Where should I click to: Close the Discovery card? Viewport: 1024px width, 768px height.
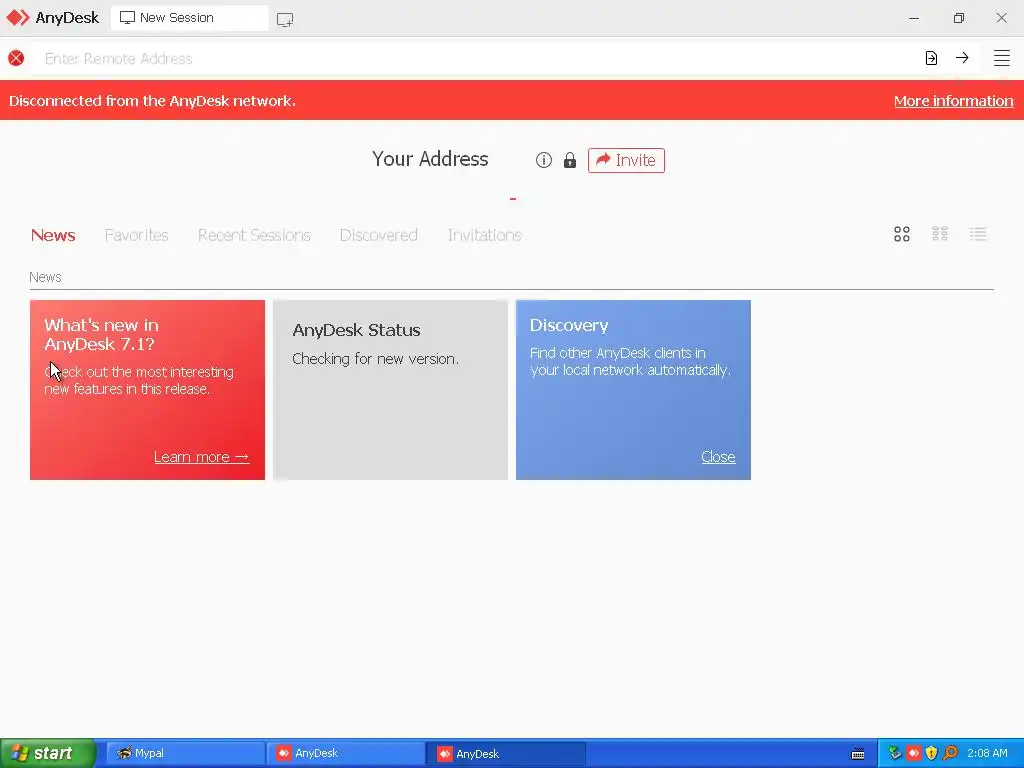[718, 457]
